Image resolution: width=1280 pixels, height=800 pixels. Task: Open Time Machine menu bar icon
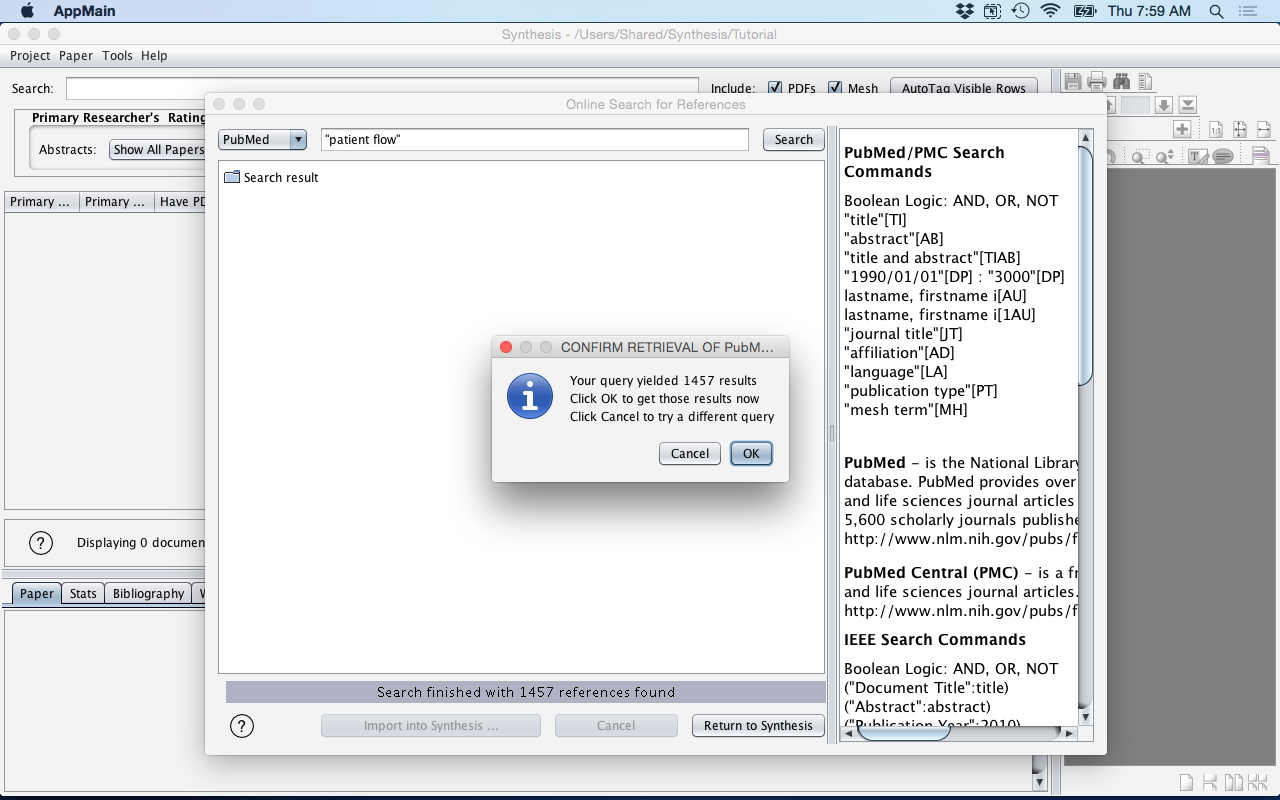coord(1020,11)
